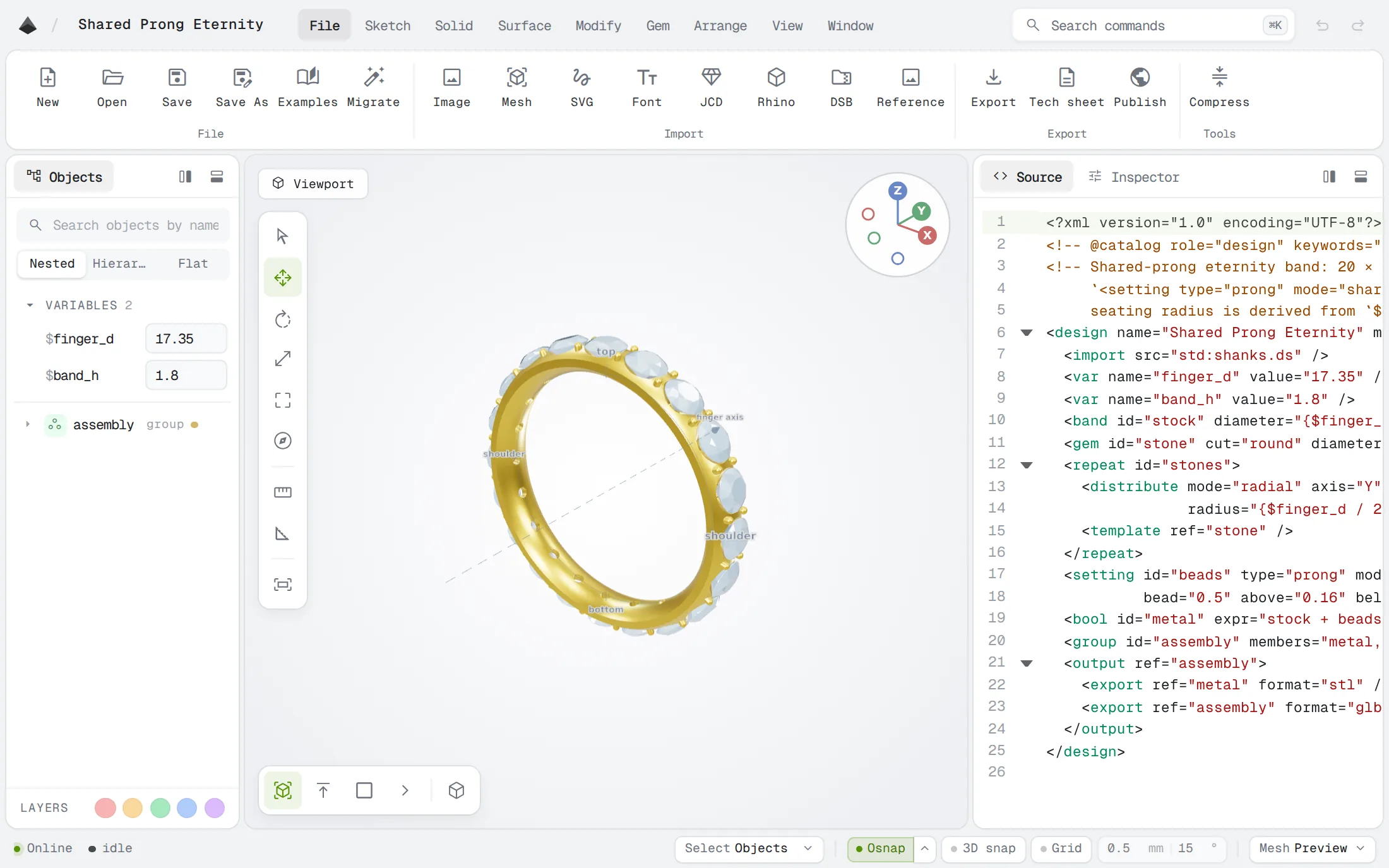
Task: Select the angle measure tool
Action: (x=282, y=533)
